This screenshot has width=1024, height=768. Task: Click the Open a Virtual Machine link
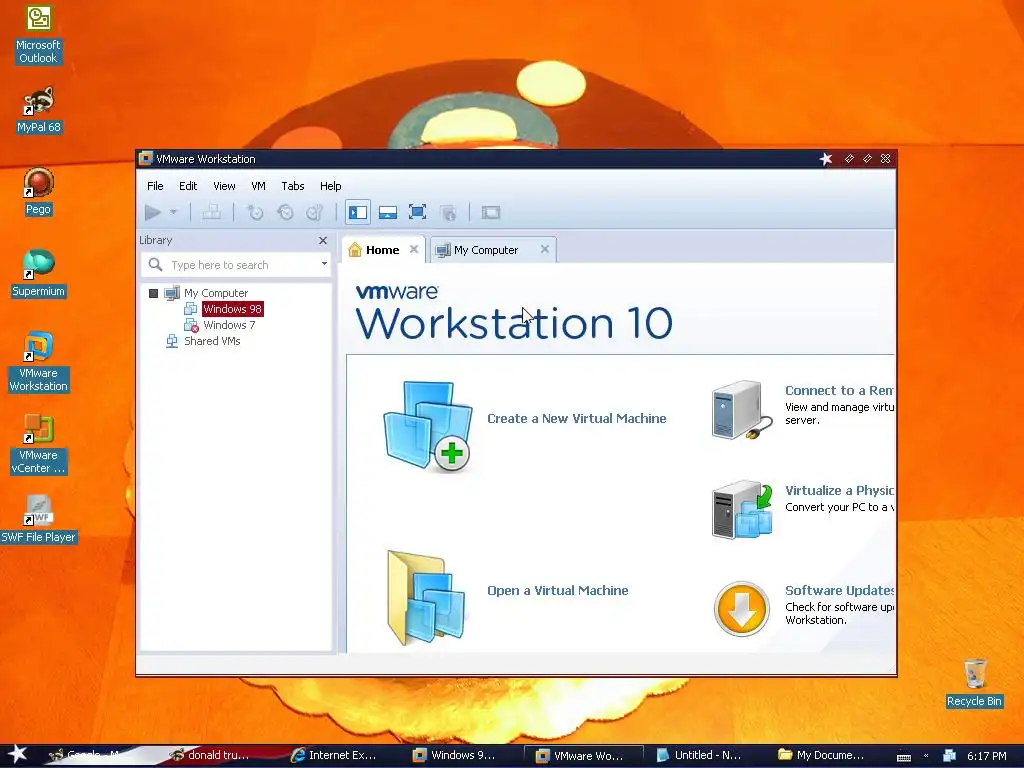(x=558, y=590)
